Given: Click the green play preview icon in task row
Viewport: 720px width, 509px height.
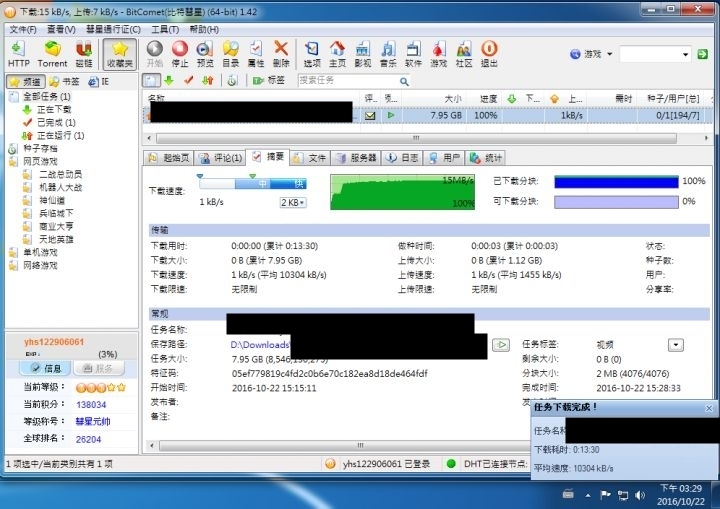Looking at the screenshot, I should pos(391,115).
